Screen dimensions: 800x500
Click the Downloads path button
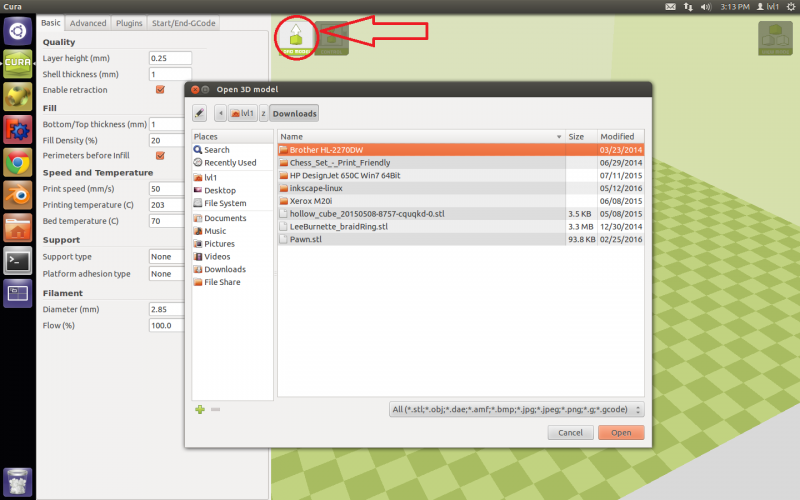(x=294, y=113)
